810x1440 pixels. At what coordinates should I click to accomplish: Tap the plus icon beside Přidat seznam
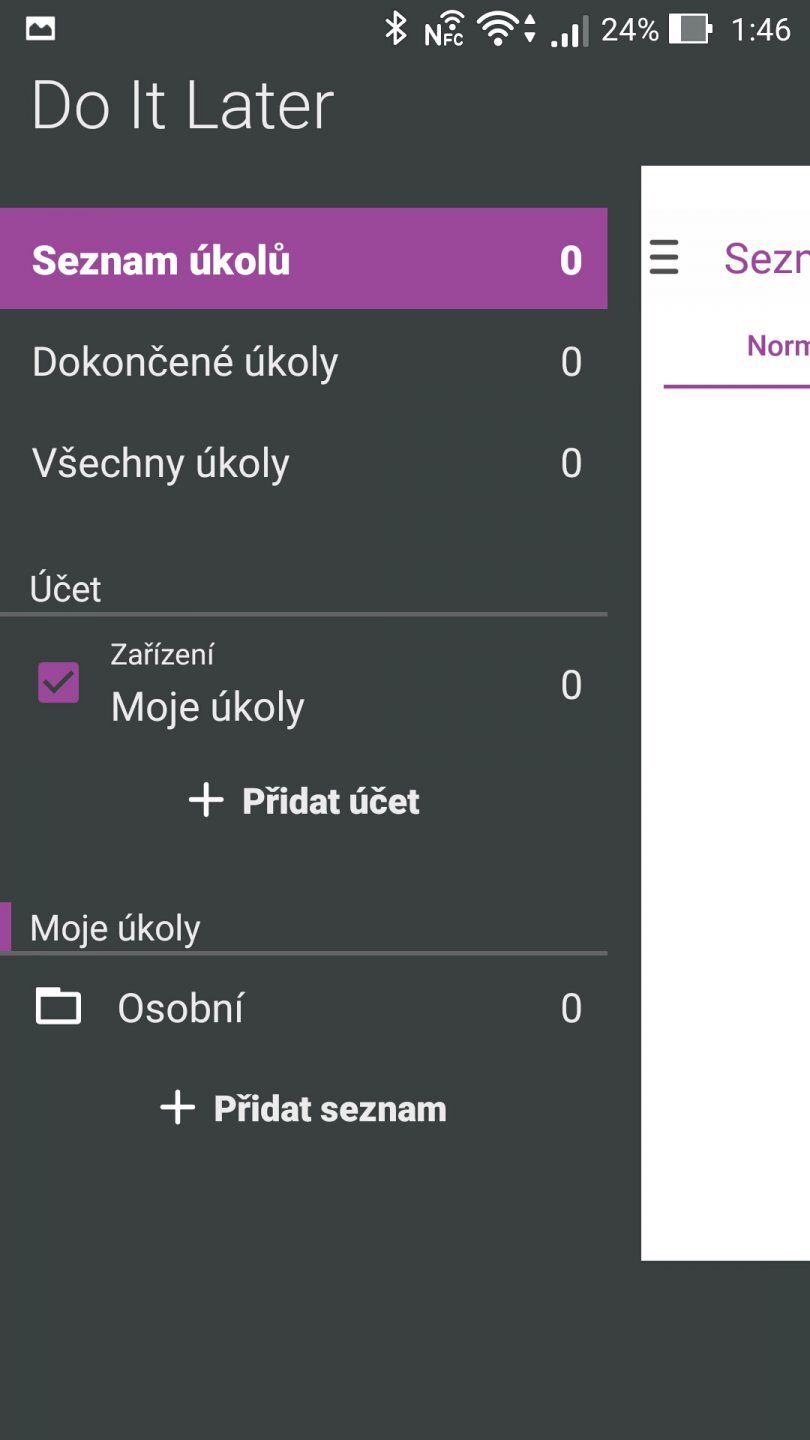178,1108
